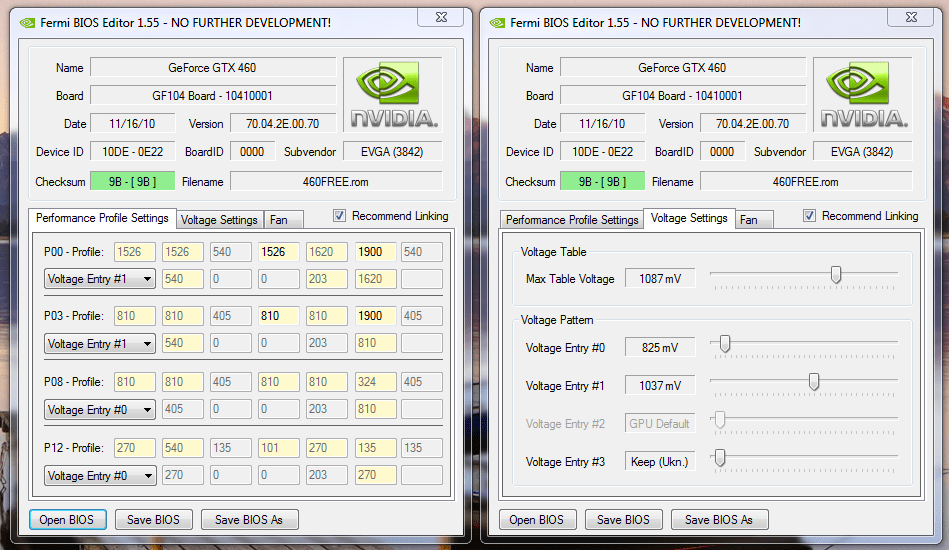Click the P12 profile 540 field
949x550 pixels.
183,448
